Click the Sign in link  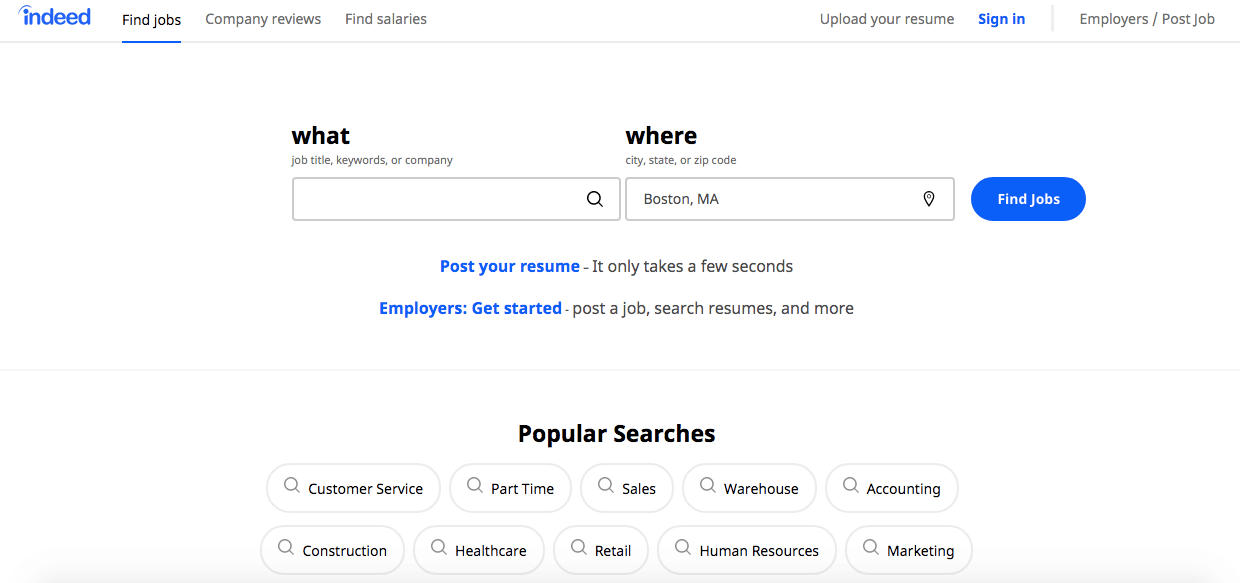click(1001, 19)
